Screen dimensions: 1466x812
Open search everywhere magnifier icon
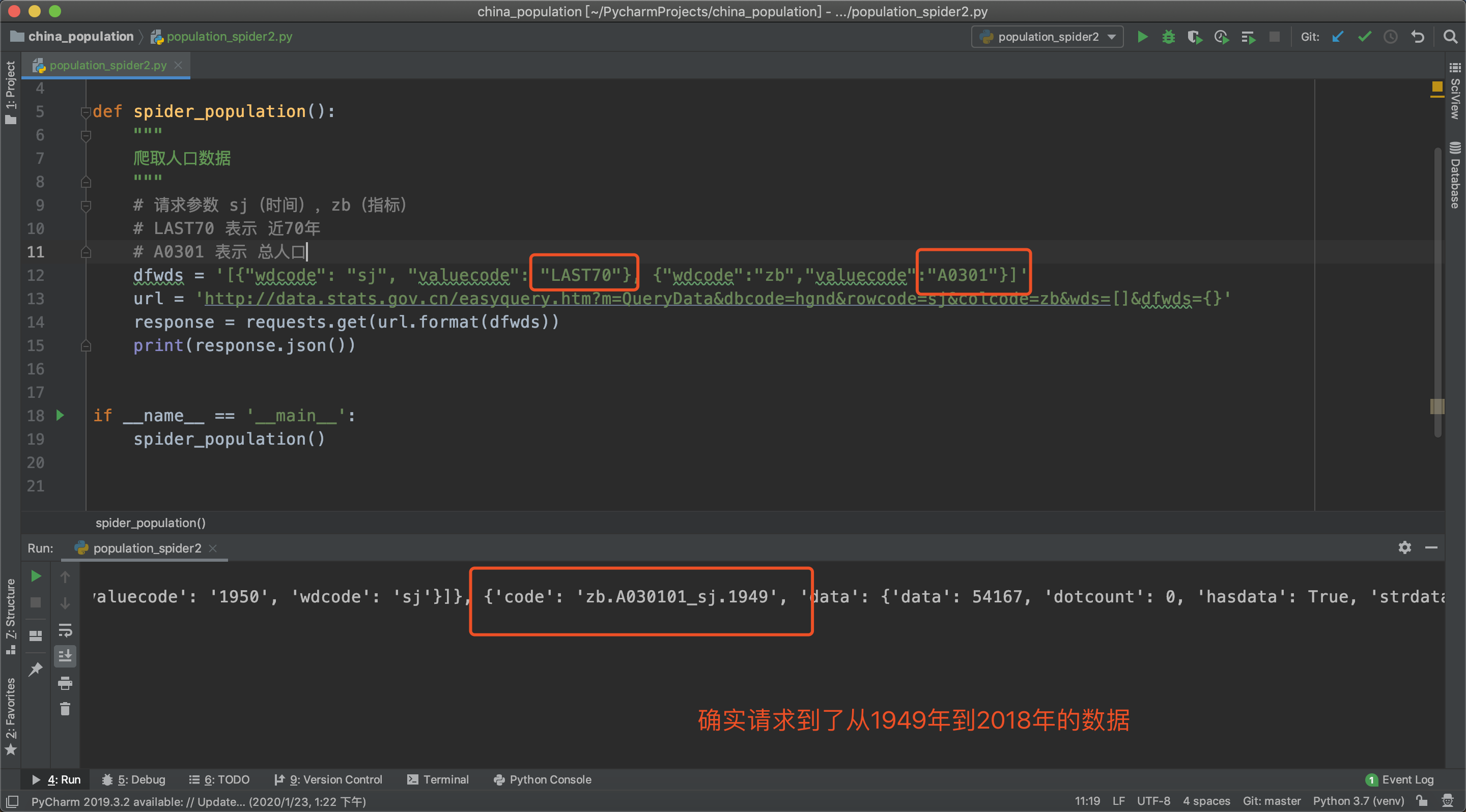[1450, 37]
